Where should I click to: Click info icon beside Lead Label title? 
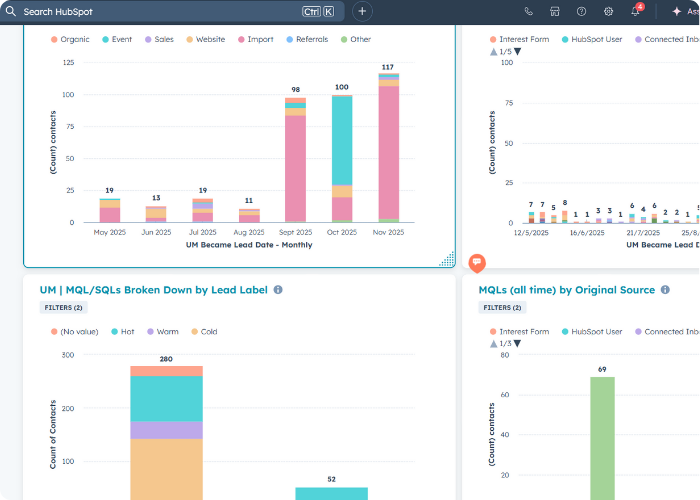pyautogui.click(x=278, y=290)
